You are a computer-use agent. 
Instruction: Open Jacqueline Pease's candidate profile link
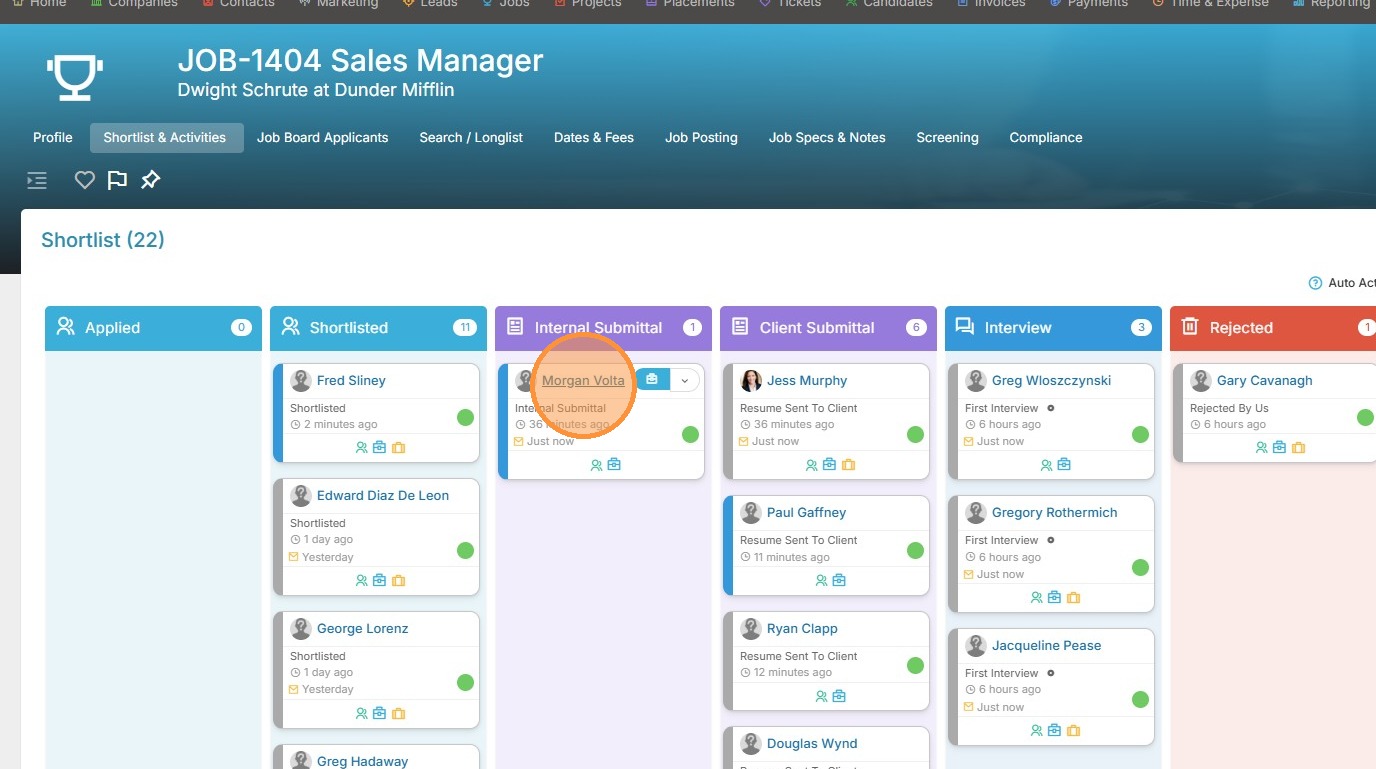point(1046,645)
